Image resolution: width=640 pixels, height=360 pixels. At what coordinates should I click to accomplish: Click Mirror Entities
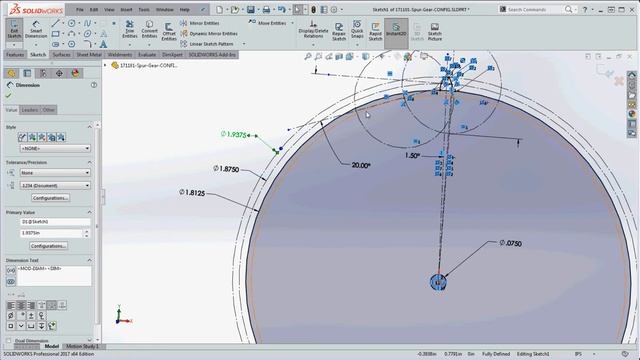[x=200, y=23]
